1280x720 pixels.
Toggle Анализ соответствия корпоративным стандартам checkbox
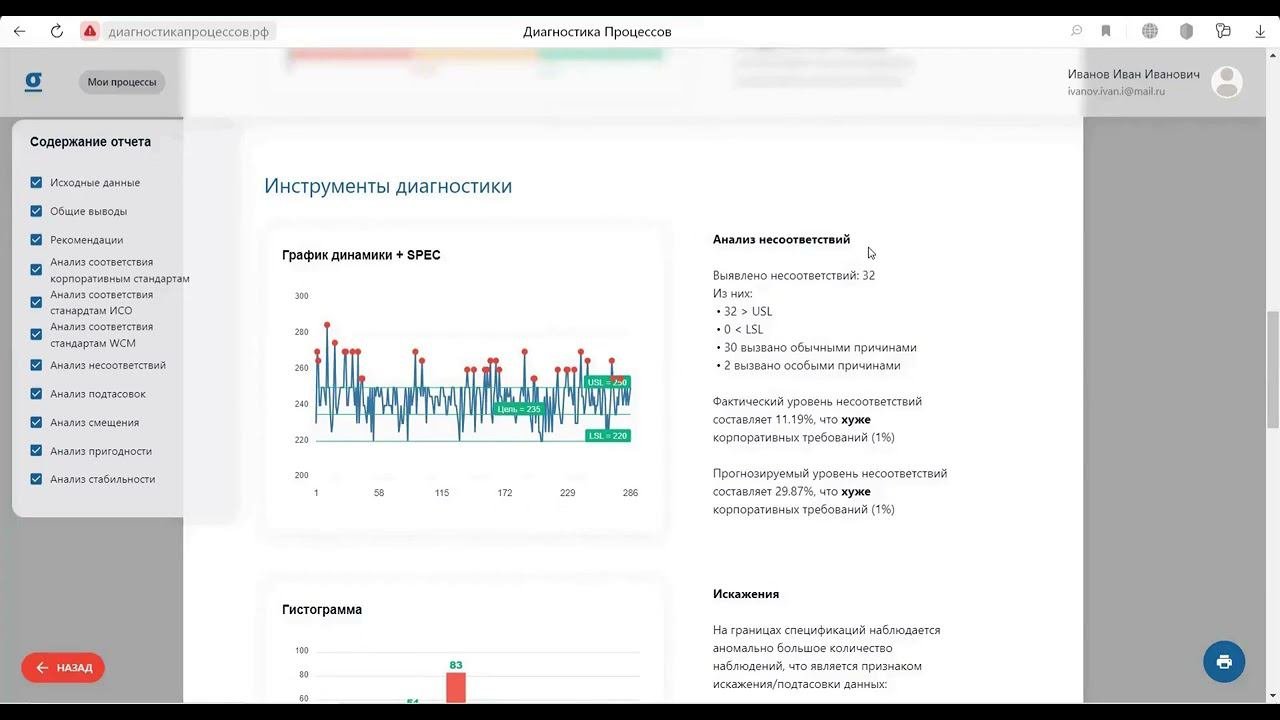click(36, 270)
